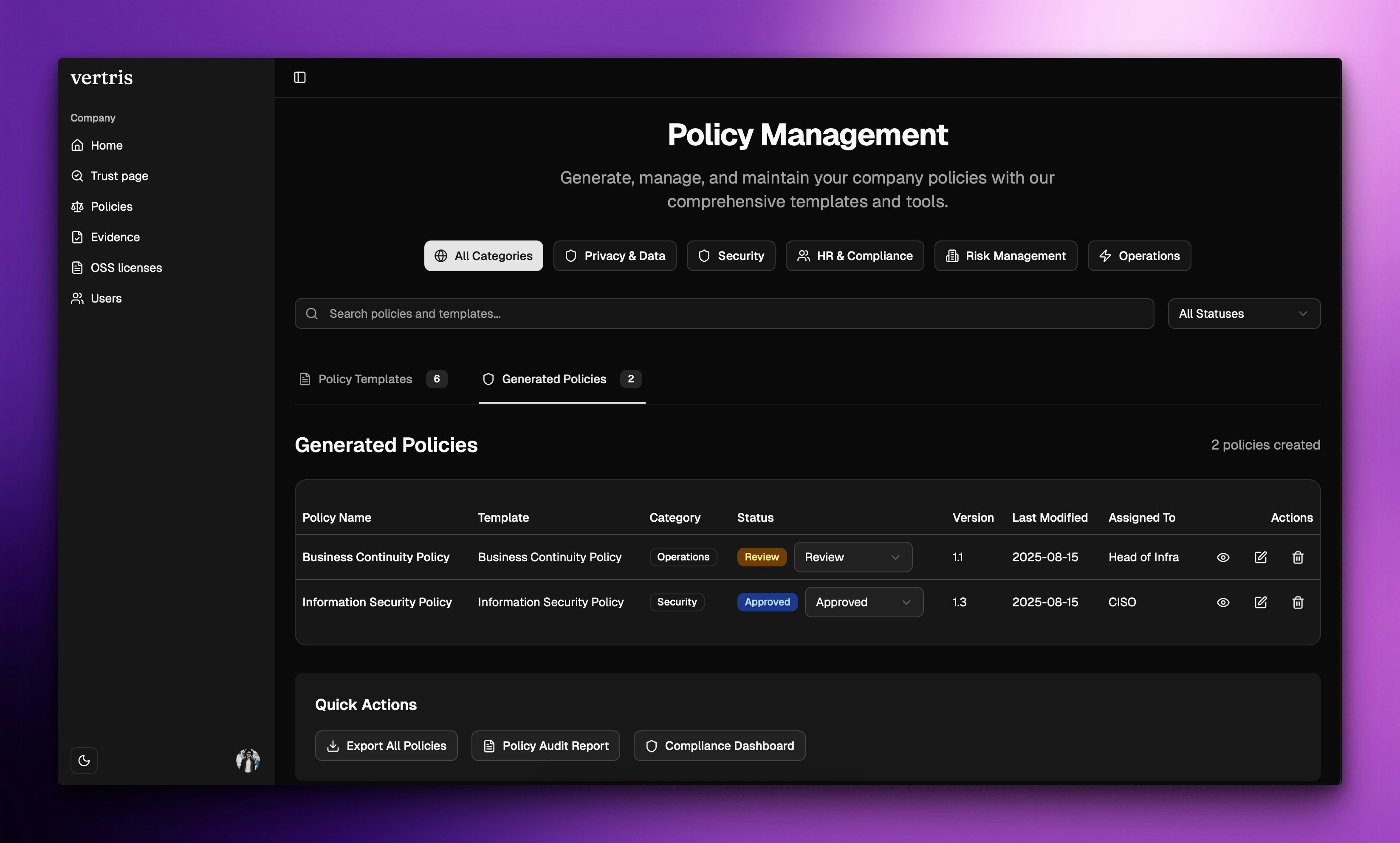Click Assigned To column header
1400x843 pixels.
coord(1142,518)
